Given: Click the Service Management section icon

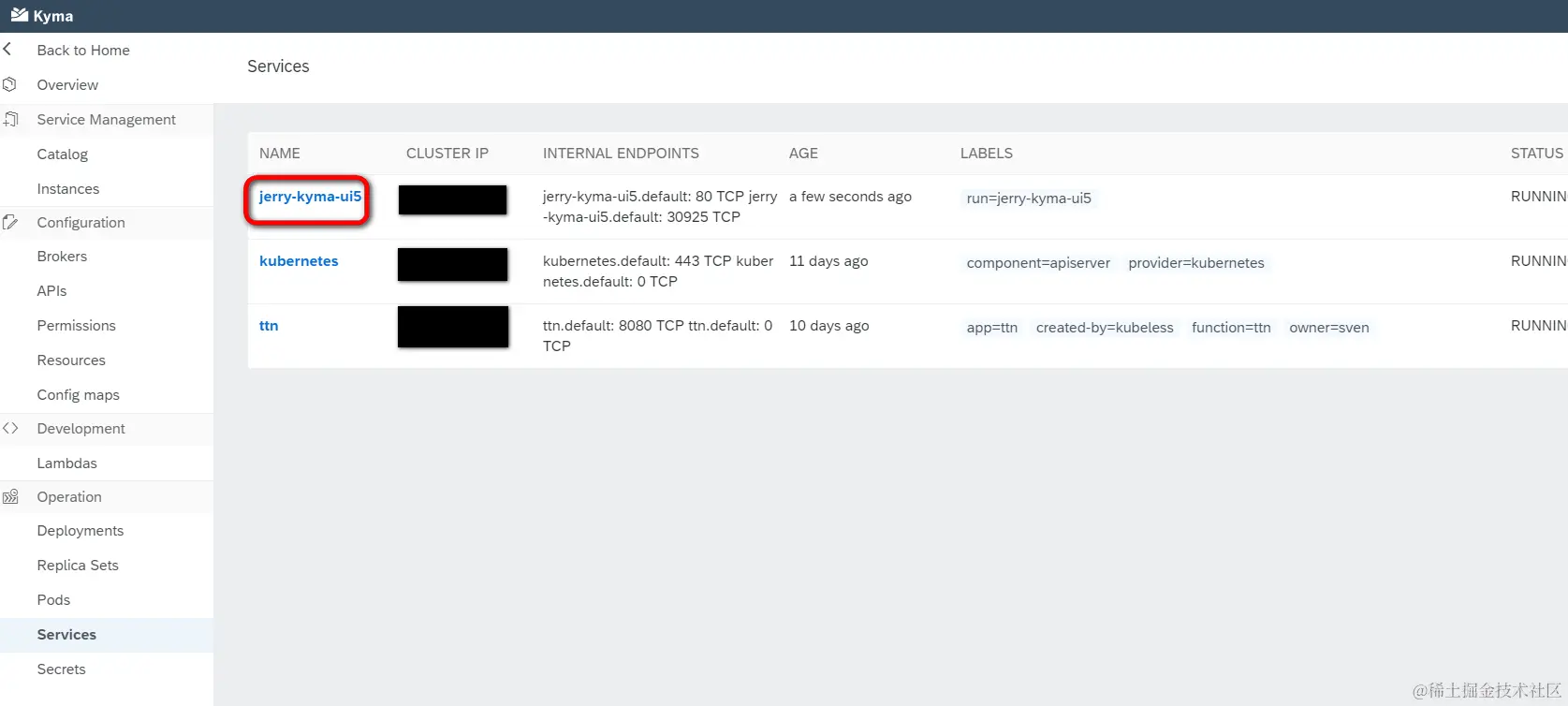Looking at the screenshot, I should [11, 119].
